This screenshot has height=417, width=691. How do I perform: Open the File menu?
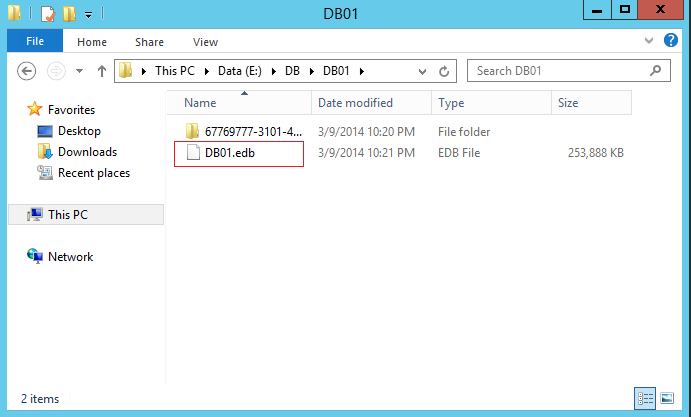[35, 41]
